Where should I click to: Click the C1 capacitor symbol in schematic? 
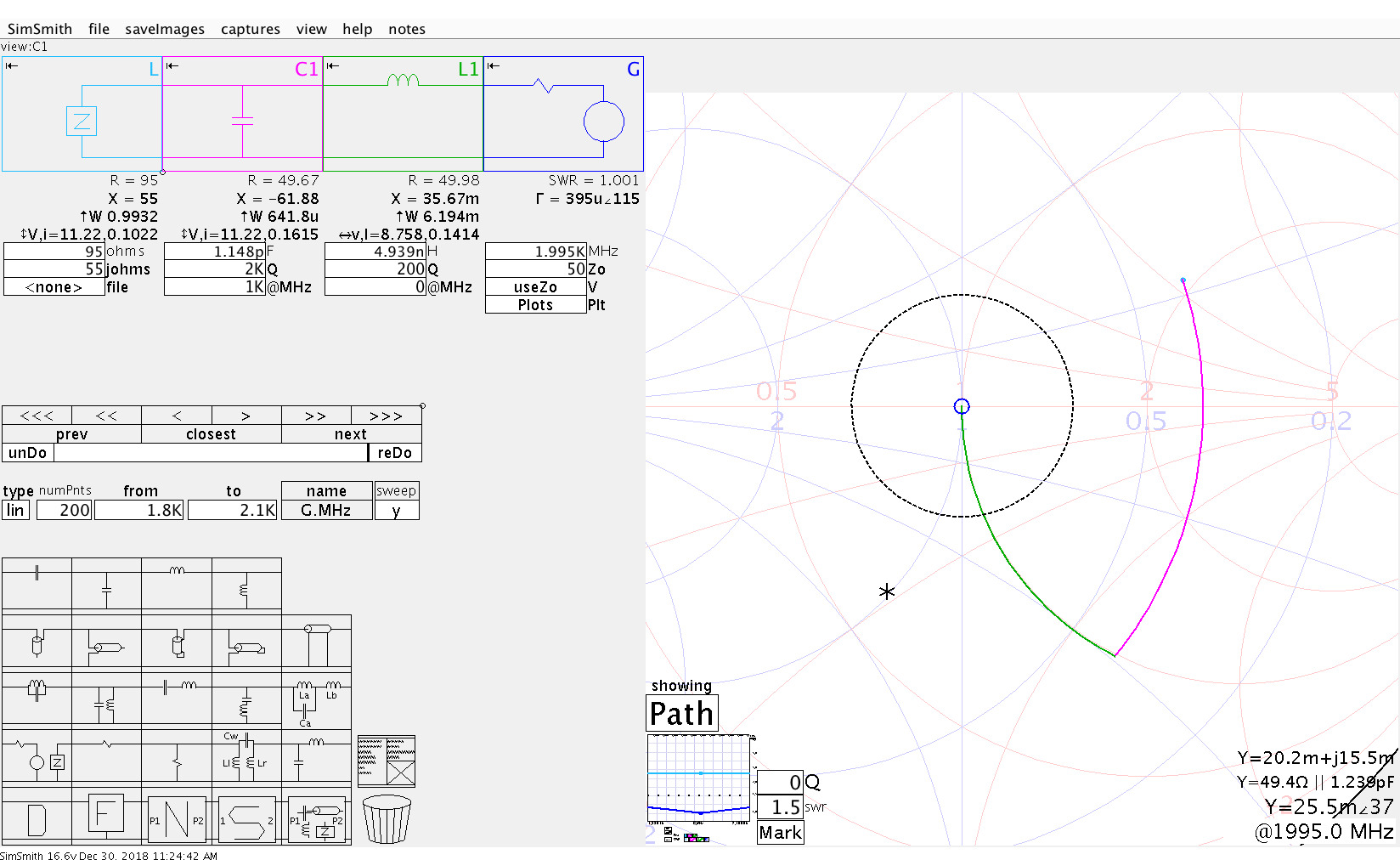pyautogui.click(x=242, y=122)
